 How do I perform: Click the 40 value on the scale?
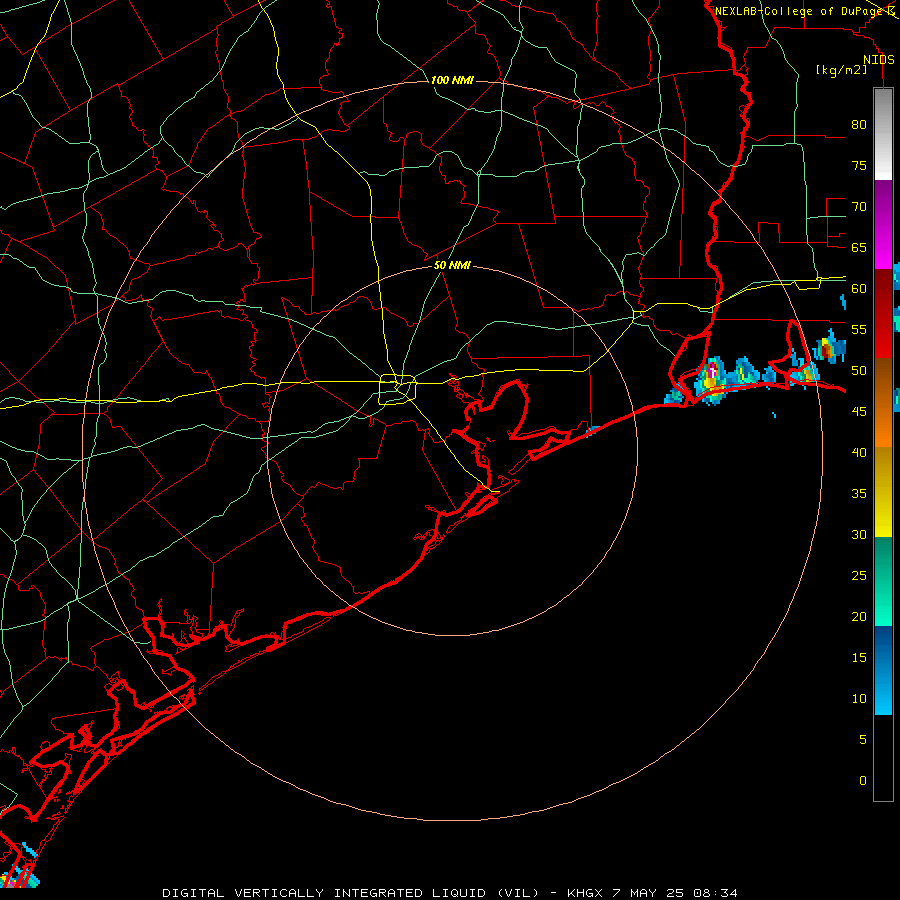(859, 452)
